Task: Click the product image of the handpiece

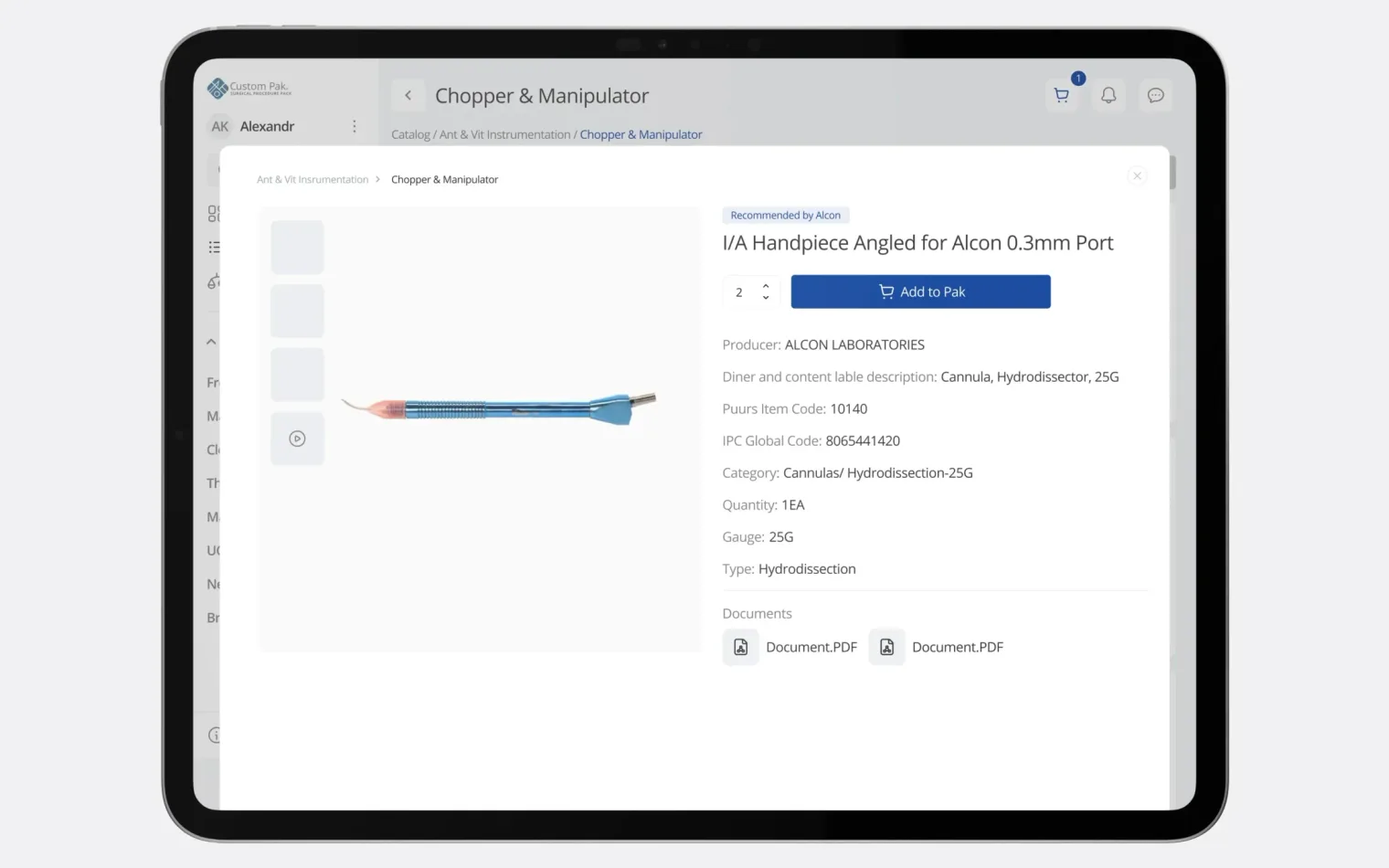Action: point(499,407)
